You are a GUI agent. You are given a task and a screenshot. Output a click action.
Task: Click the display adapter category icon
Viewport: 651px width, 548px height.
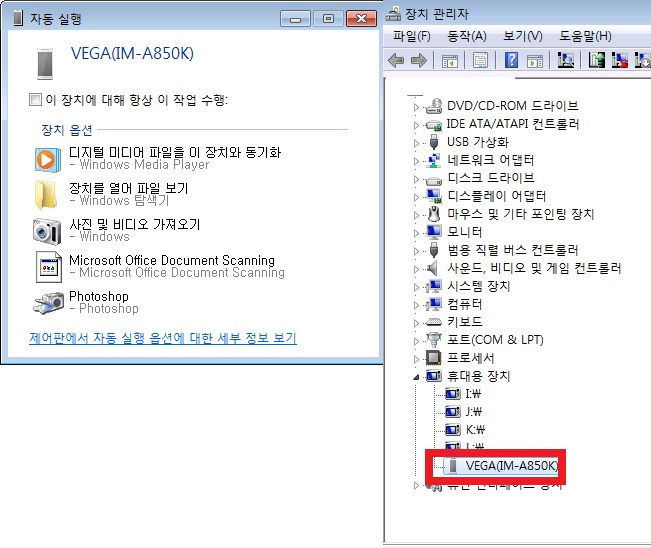click(x=434, y=196)
